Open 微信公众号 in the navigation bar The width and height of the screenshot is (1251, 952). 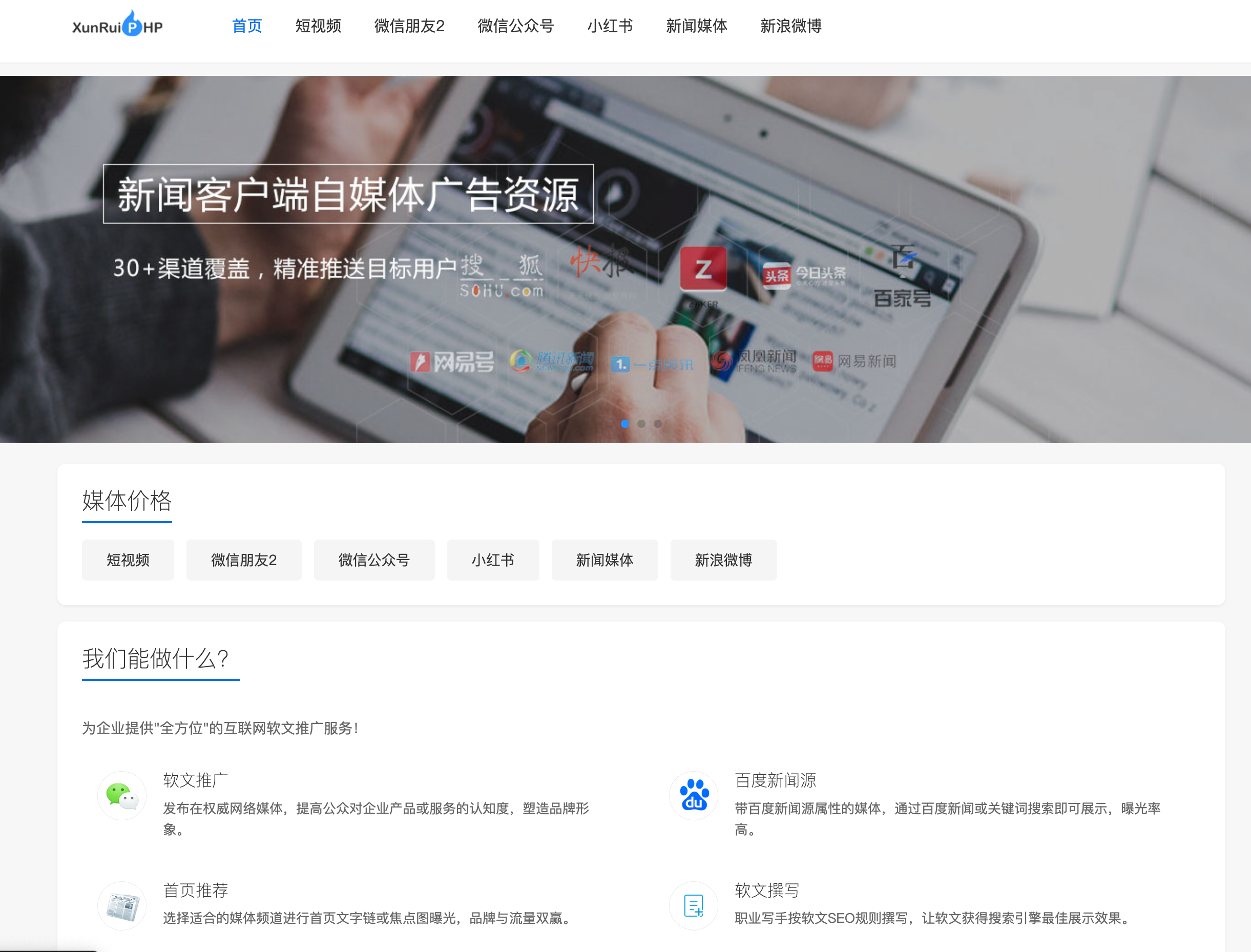515,26
